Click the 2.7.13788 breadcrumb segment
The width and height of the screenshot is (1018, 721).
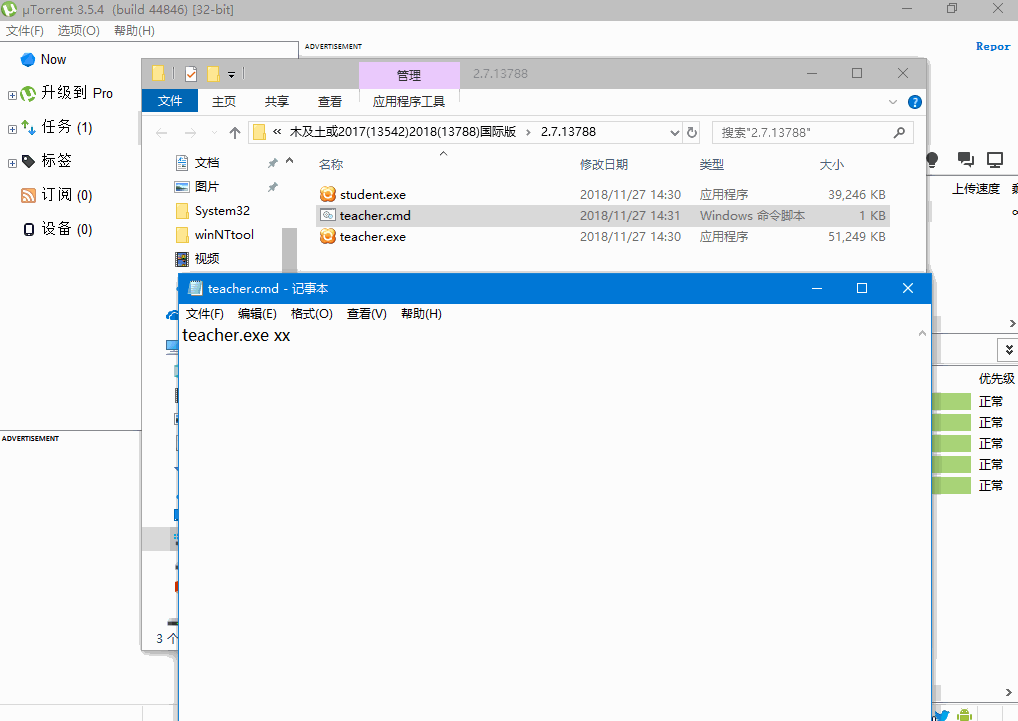(x=569, y=132)
